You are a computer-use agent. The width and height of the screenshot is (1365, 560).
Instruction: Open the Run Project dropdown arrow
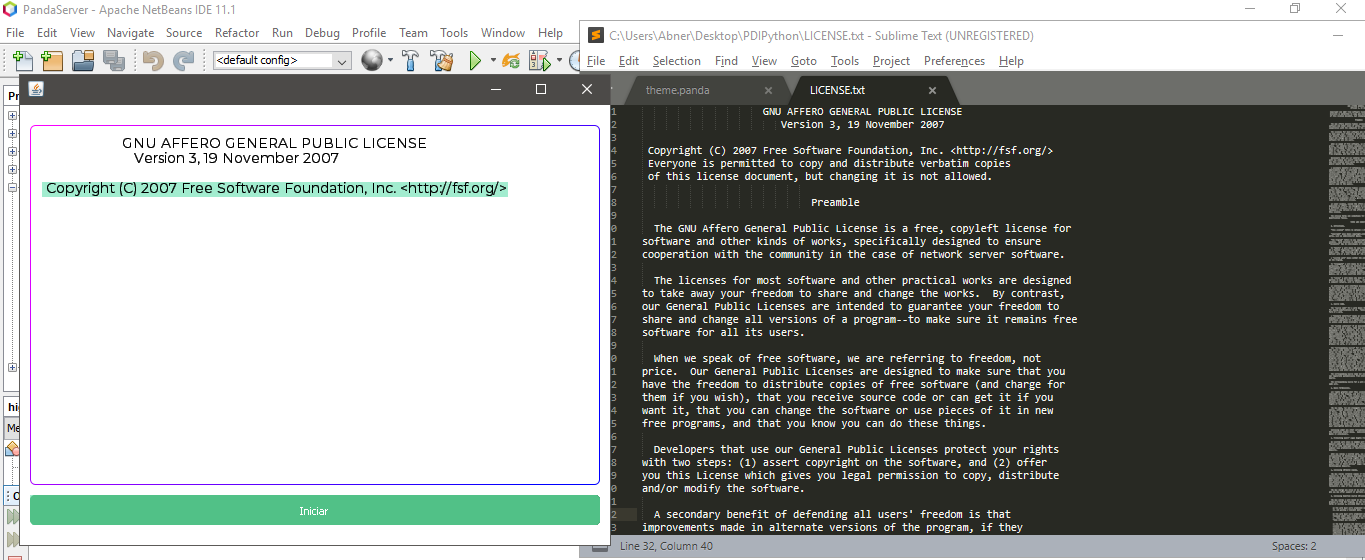click(493, 62)
